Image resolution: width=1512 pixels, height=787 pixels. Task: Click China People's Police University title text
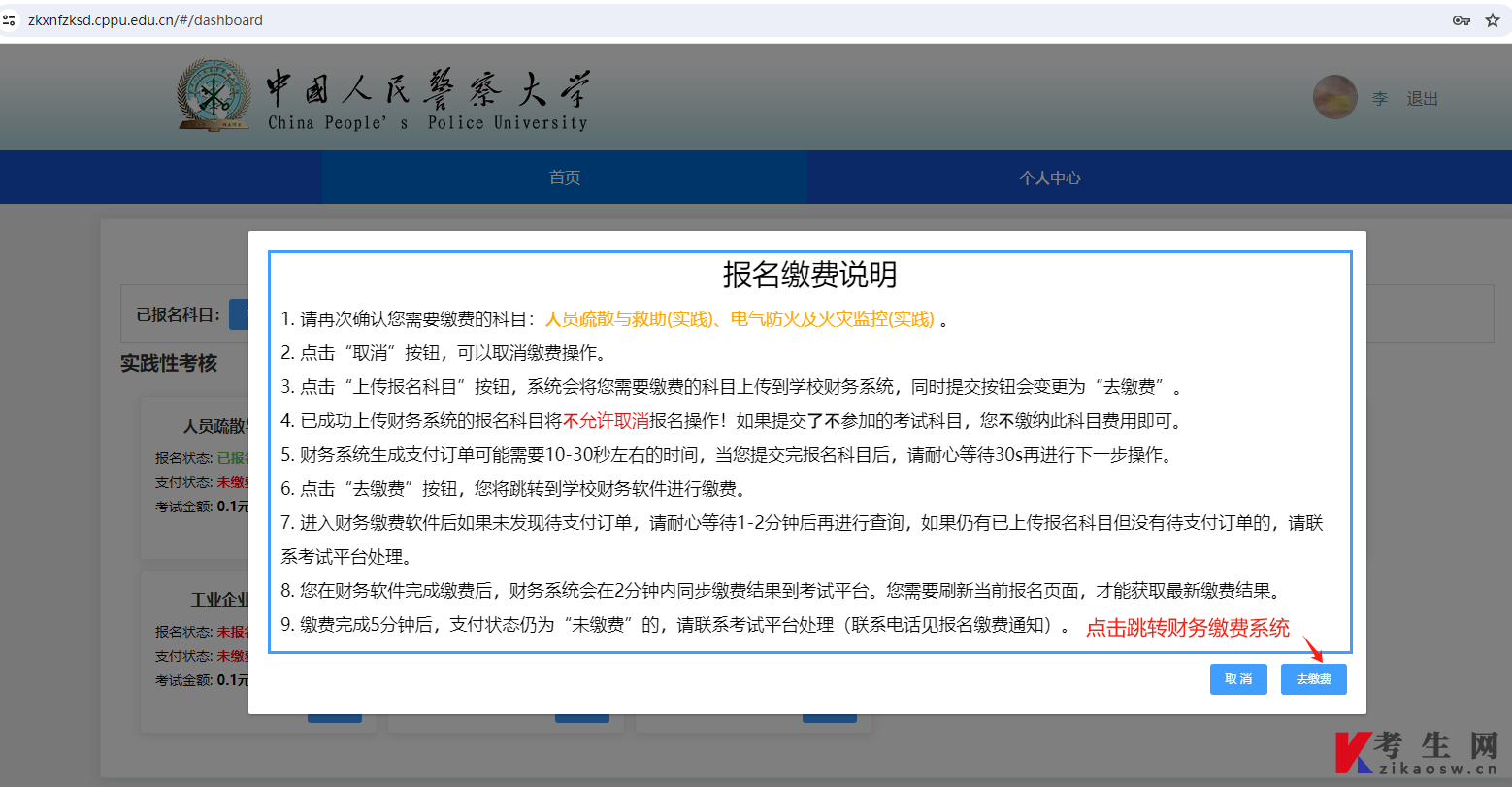tap(428, 123)
